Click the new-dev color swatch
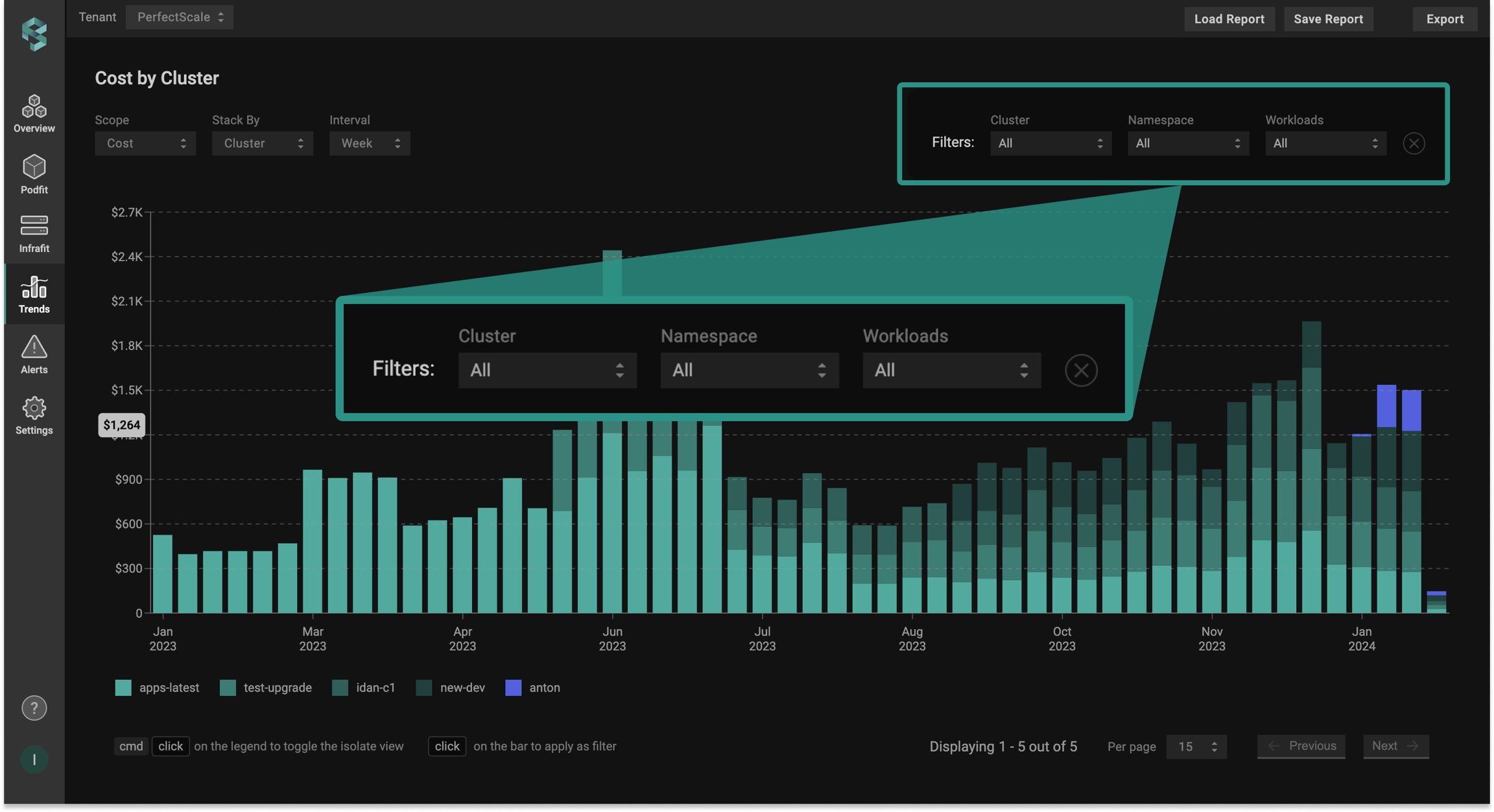The height and width of the screenshot is (812, 1494). (x=424, y=688)
